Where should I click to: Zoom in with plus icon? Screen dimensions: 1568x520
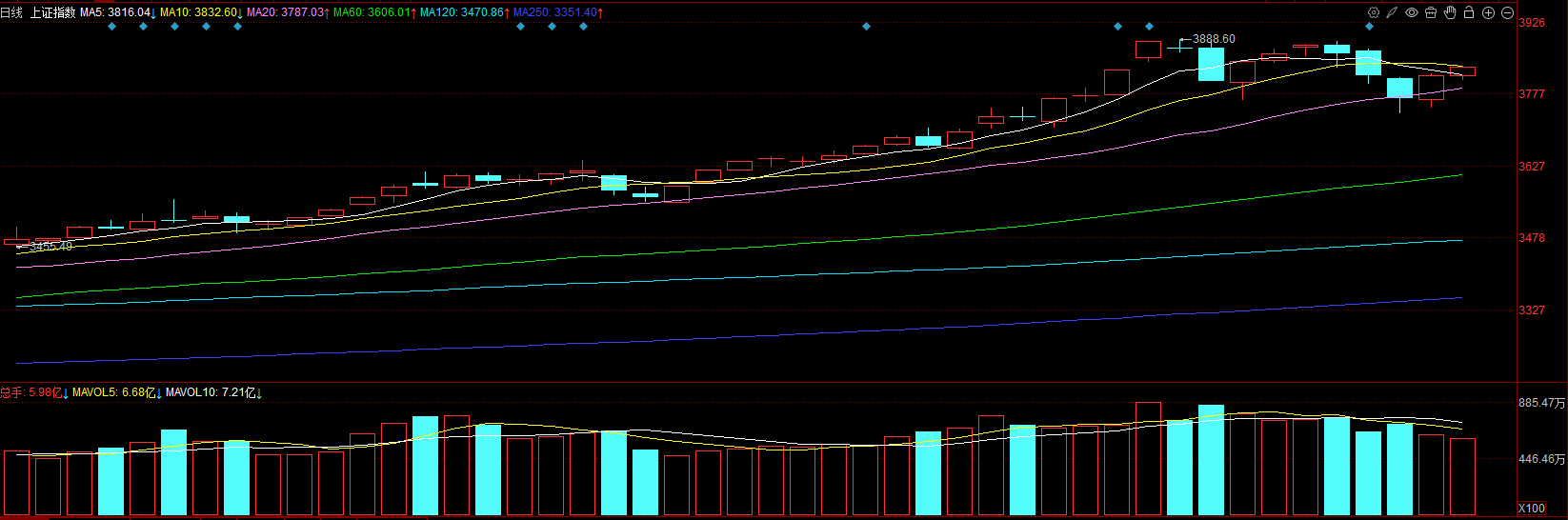point(1488,12)
